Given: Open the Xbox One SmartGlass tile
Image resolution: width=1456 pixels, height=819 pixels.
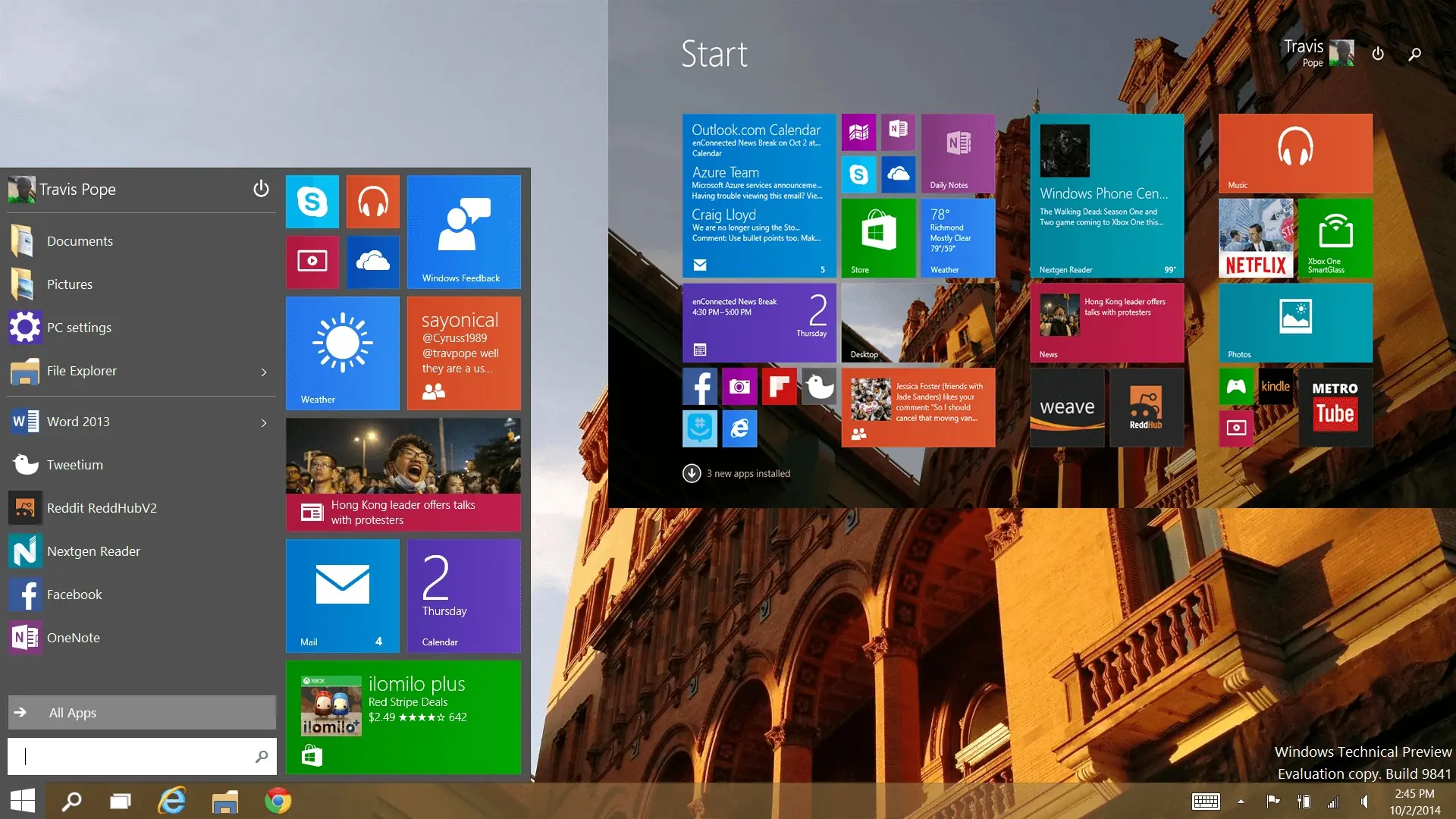Looking at the screenshot, I should 1335,237.
